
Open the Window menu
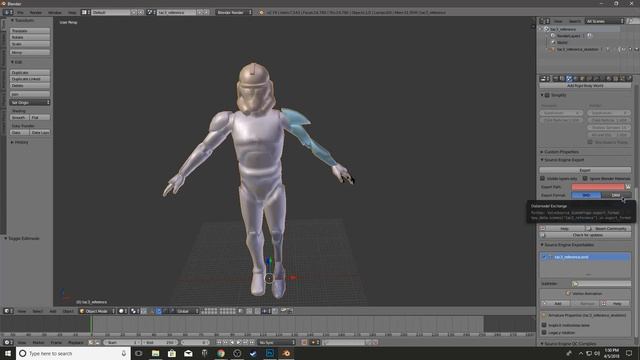pos(55,13)
